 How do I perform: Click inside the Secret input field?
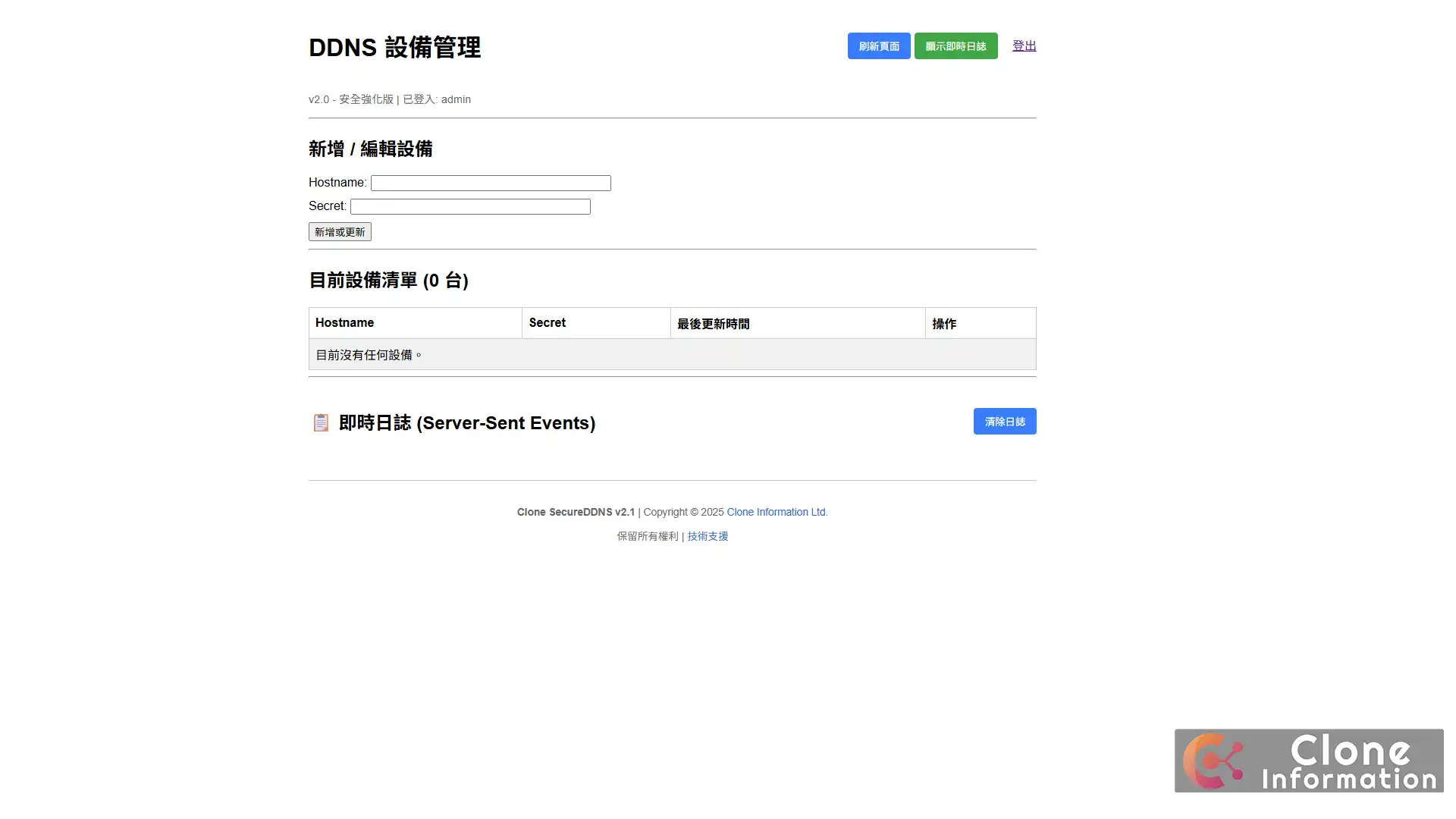[469, 206]
